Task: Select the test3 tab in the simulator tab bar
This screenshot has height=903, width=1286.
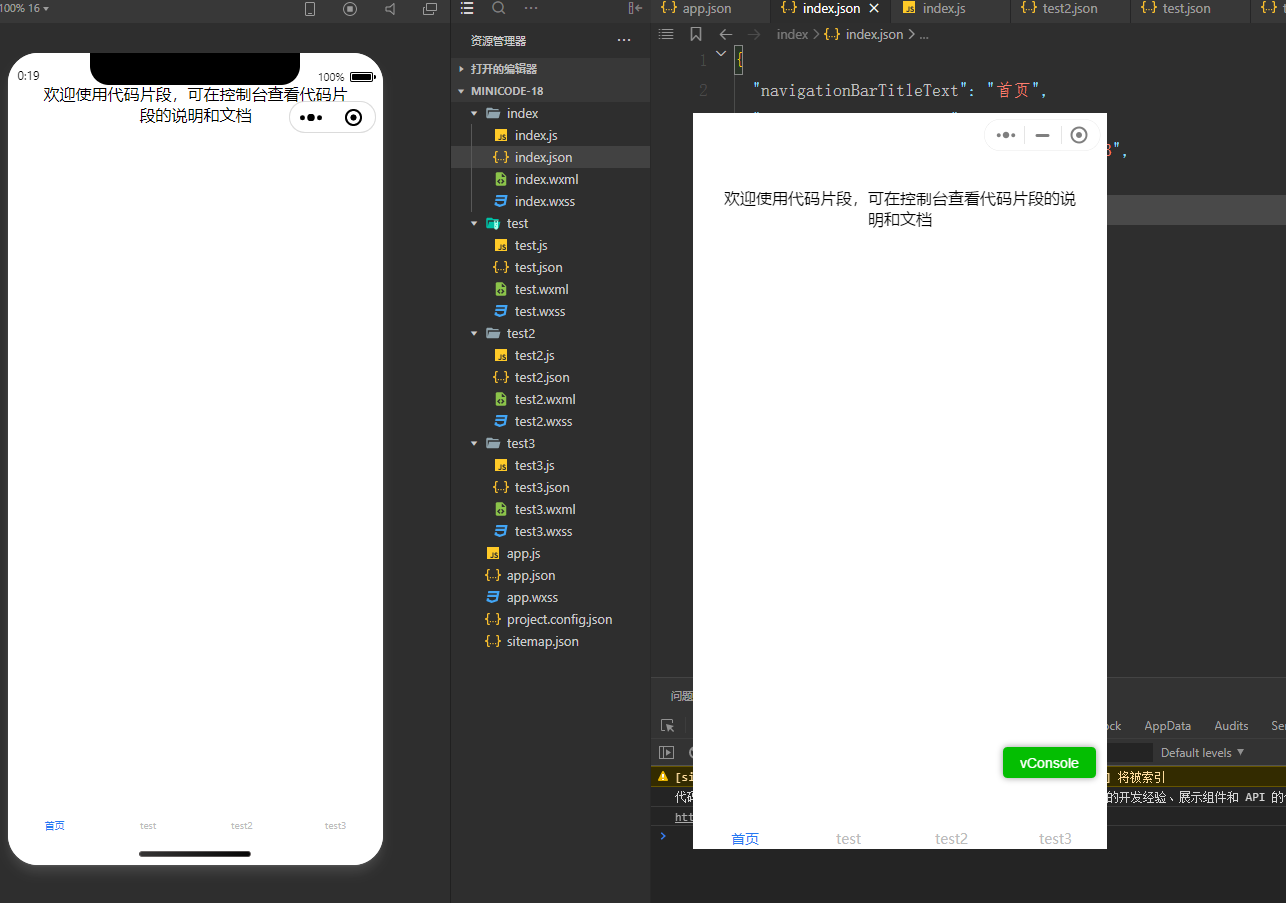Action: pos(334,825)
